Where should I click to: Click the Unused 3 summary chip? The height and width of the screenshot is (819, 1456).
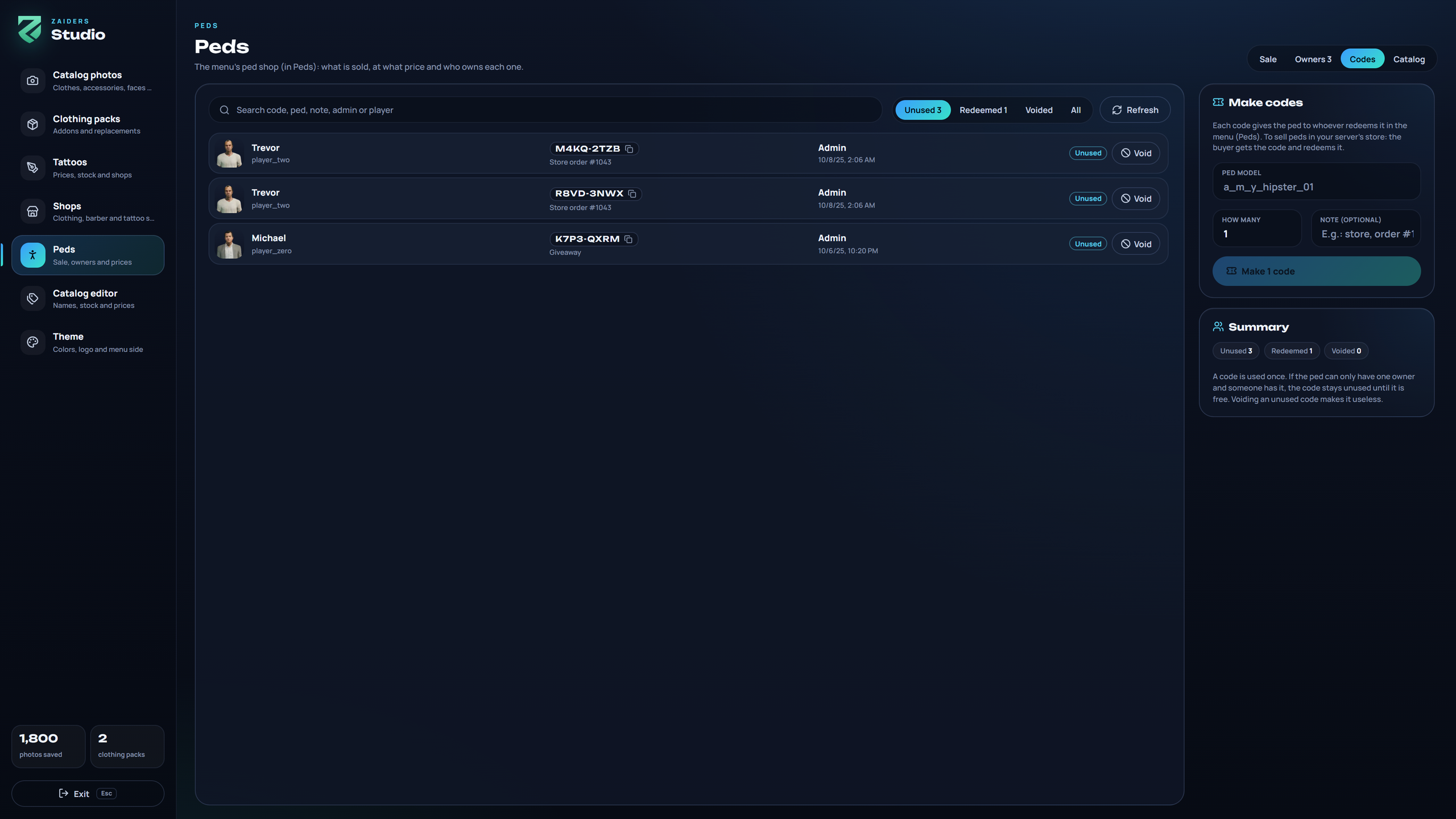1236,351
